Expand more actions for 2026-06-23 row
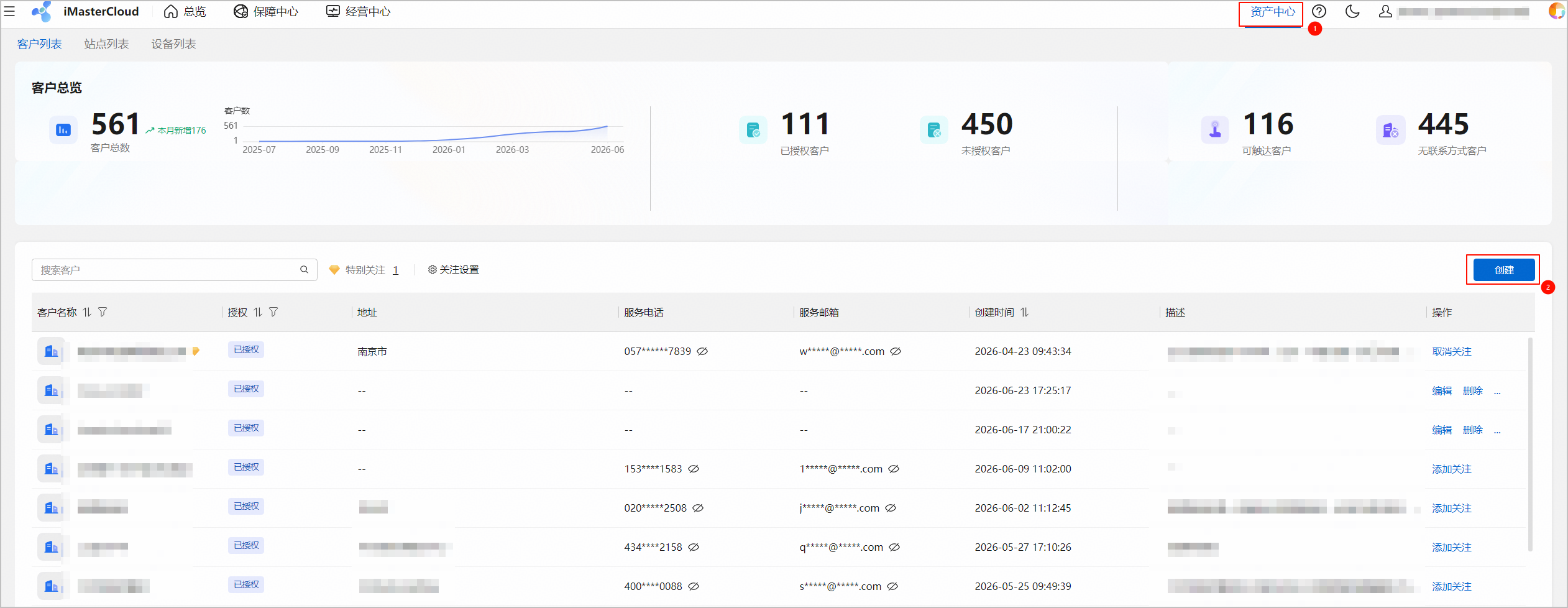This screenshot has width=1568, height=608. [x=1497, y=392]
